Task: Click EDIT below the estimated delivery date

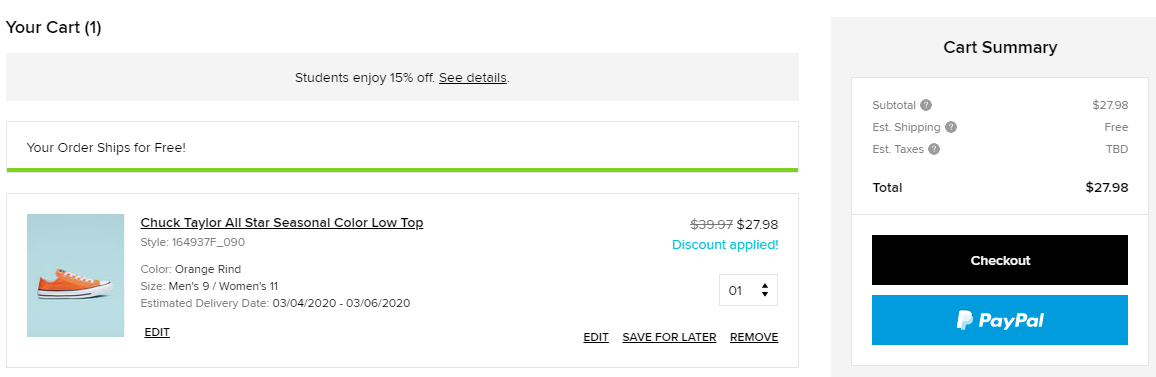Action: (x=157, y=332)
